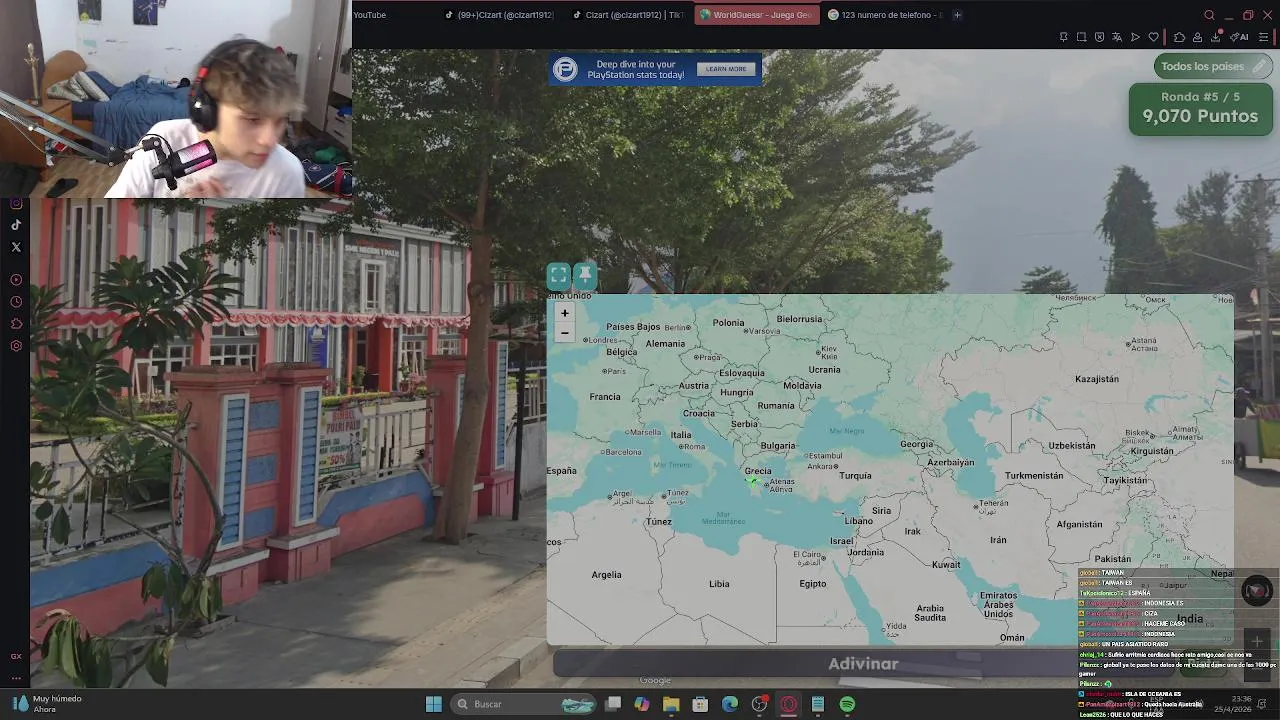Open extensions cube in sidebar

(x=16, y=324)
